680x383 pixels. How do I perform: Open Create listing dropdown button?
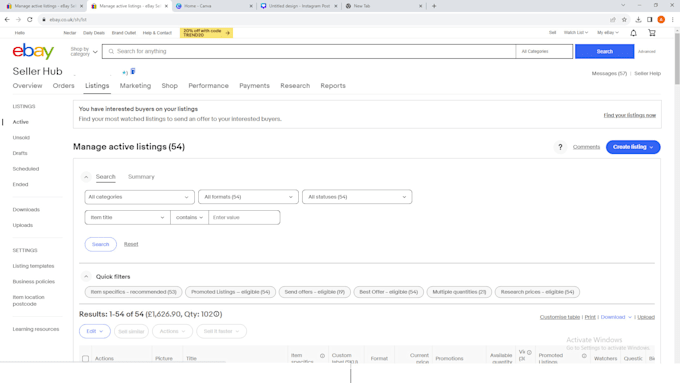pyautogui.click(x=633, y=147)
